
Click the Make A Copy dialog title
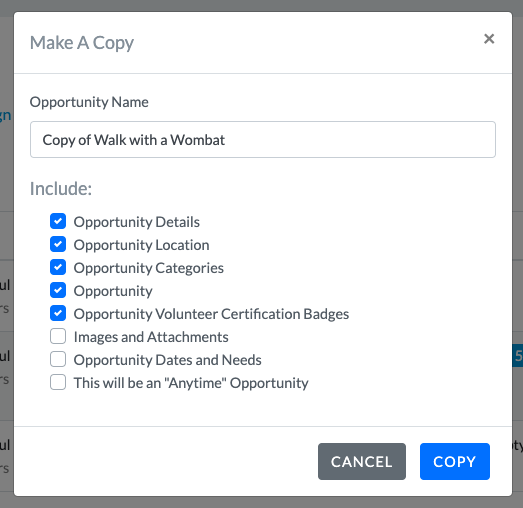(82, 43)
